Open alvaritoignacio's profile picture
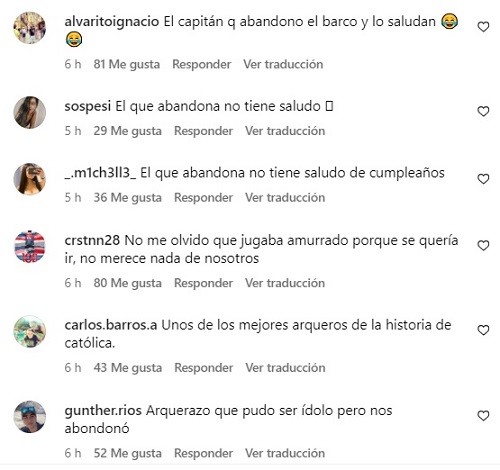Image resolution: width=500 pixels, height=470 pixels. coord(30,28)
